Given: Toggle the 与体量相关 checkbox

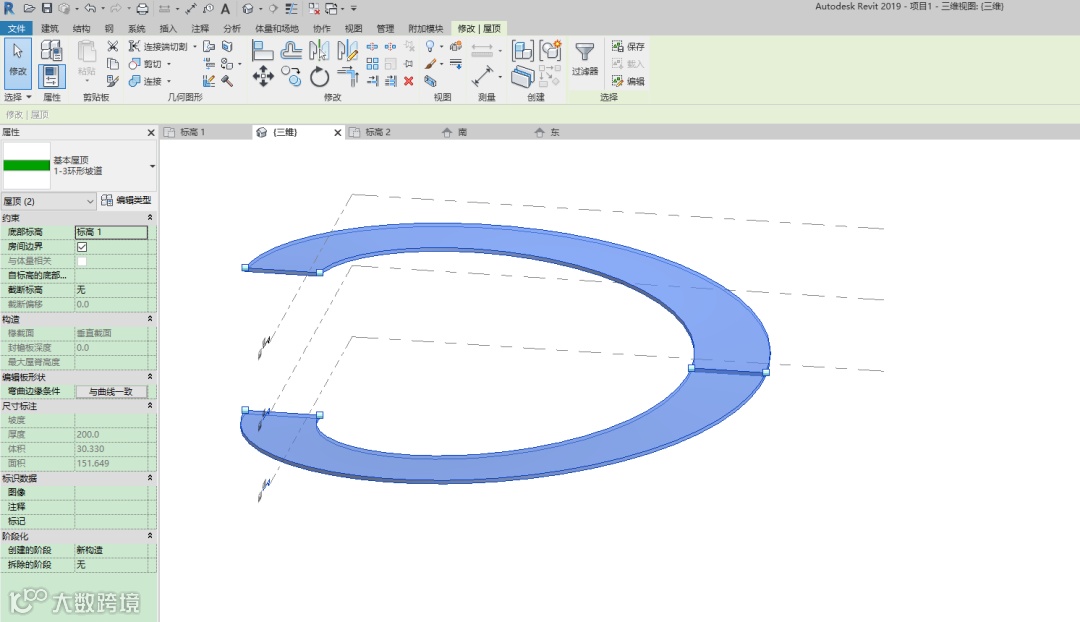Looking at the screenshot, I should 82,261.
